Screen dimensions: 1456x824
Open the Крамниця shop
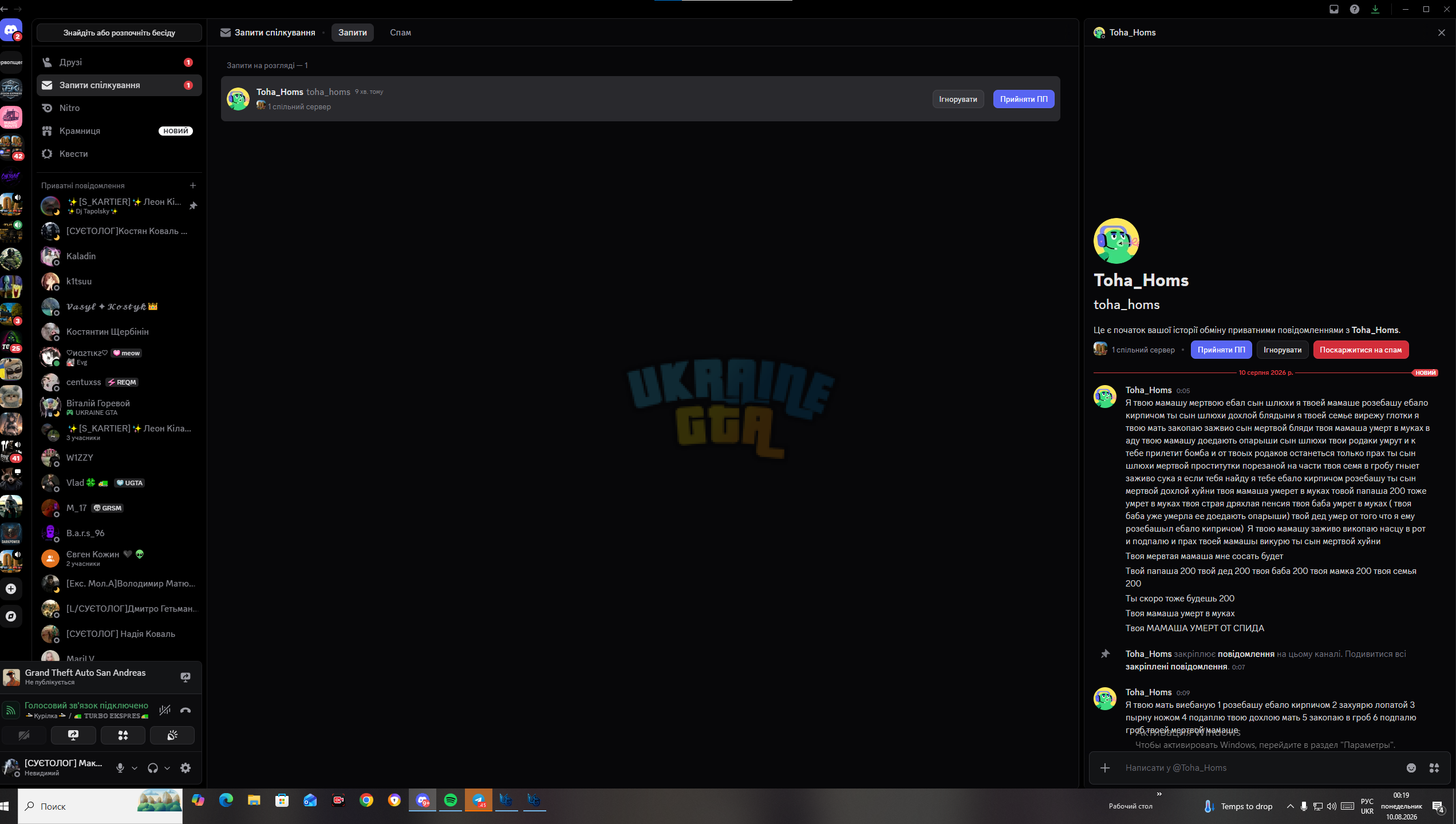coord(119,131)
